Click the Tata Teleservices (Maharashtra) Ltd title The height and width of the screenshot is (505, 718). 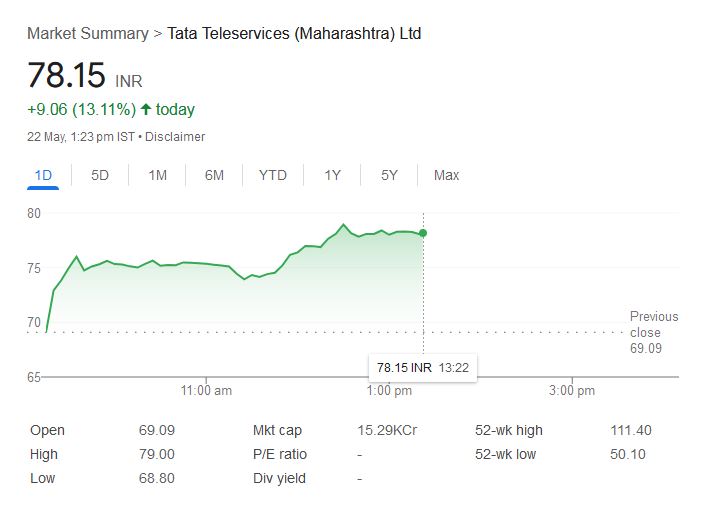pos(294,34)
